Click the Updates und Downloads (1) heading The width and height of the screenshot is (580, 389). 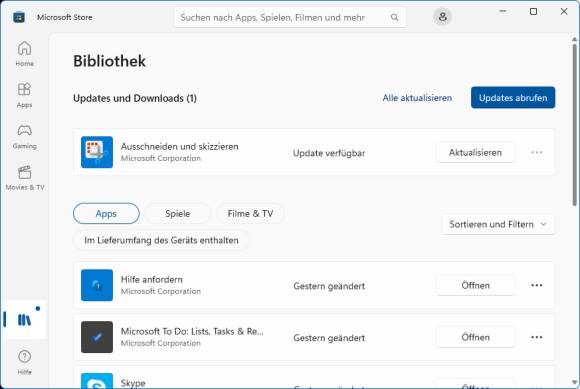(135, 98)
